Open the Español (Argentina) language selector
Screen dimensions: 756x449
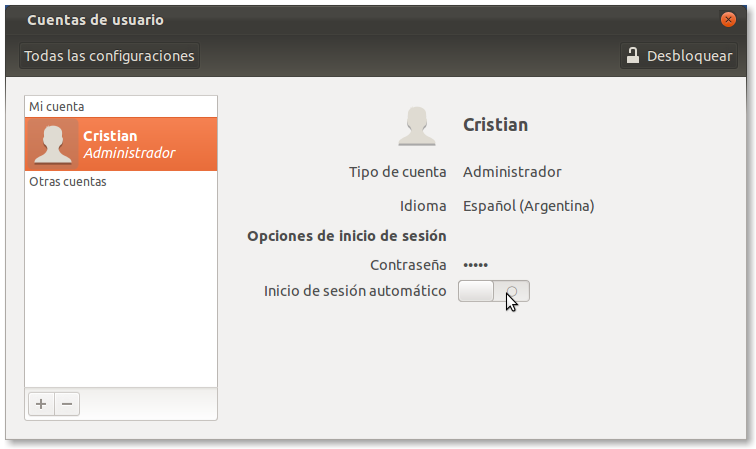[x=528, y=207]
